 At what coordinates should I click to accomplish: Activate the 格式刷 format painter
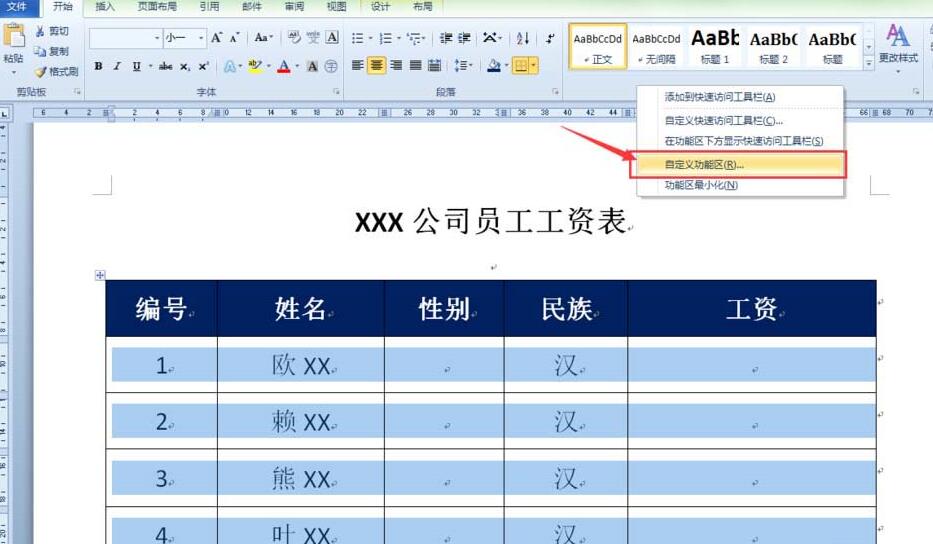pos(57,71)
